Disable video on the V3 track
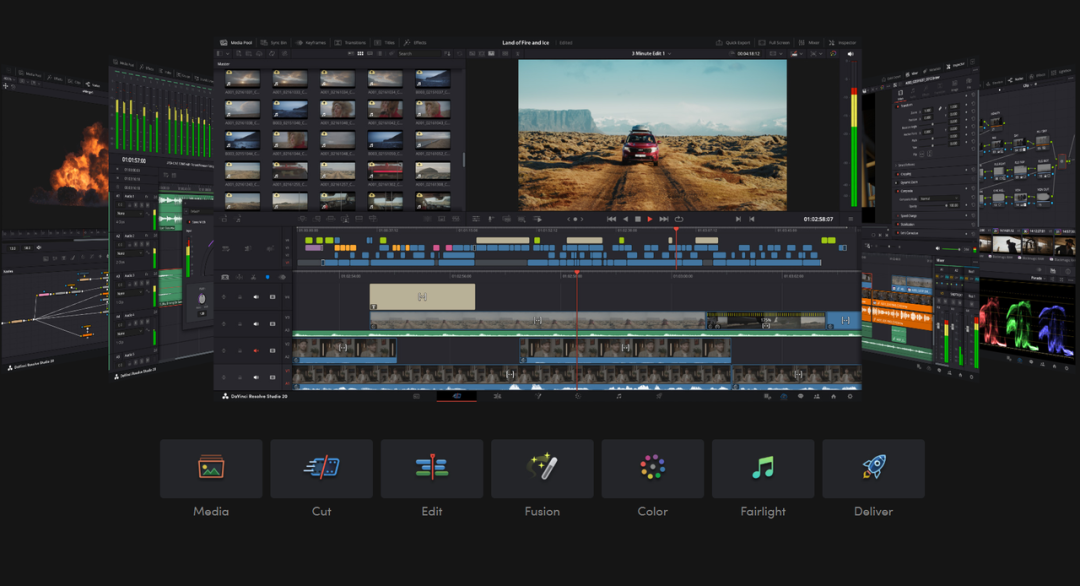 (x=273, y=324)
